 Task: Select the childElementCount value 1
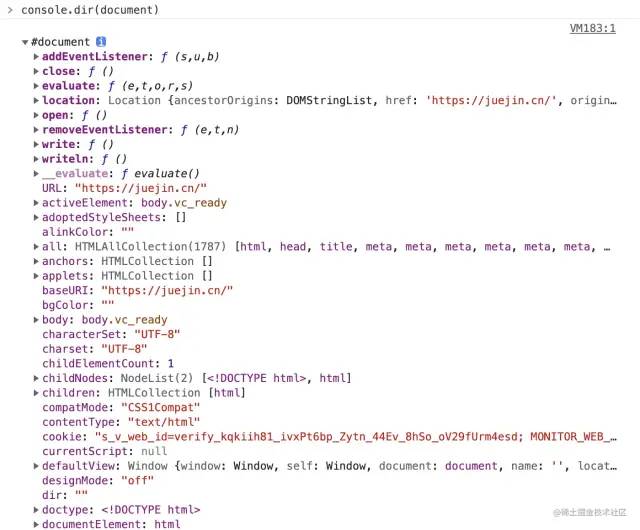(x=171, y=363)
